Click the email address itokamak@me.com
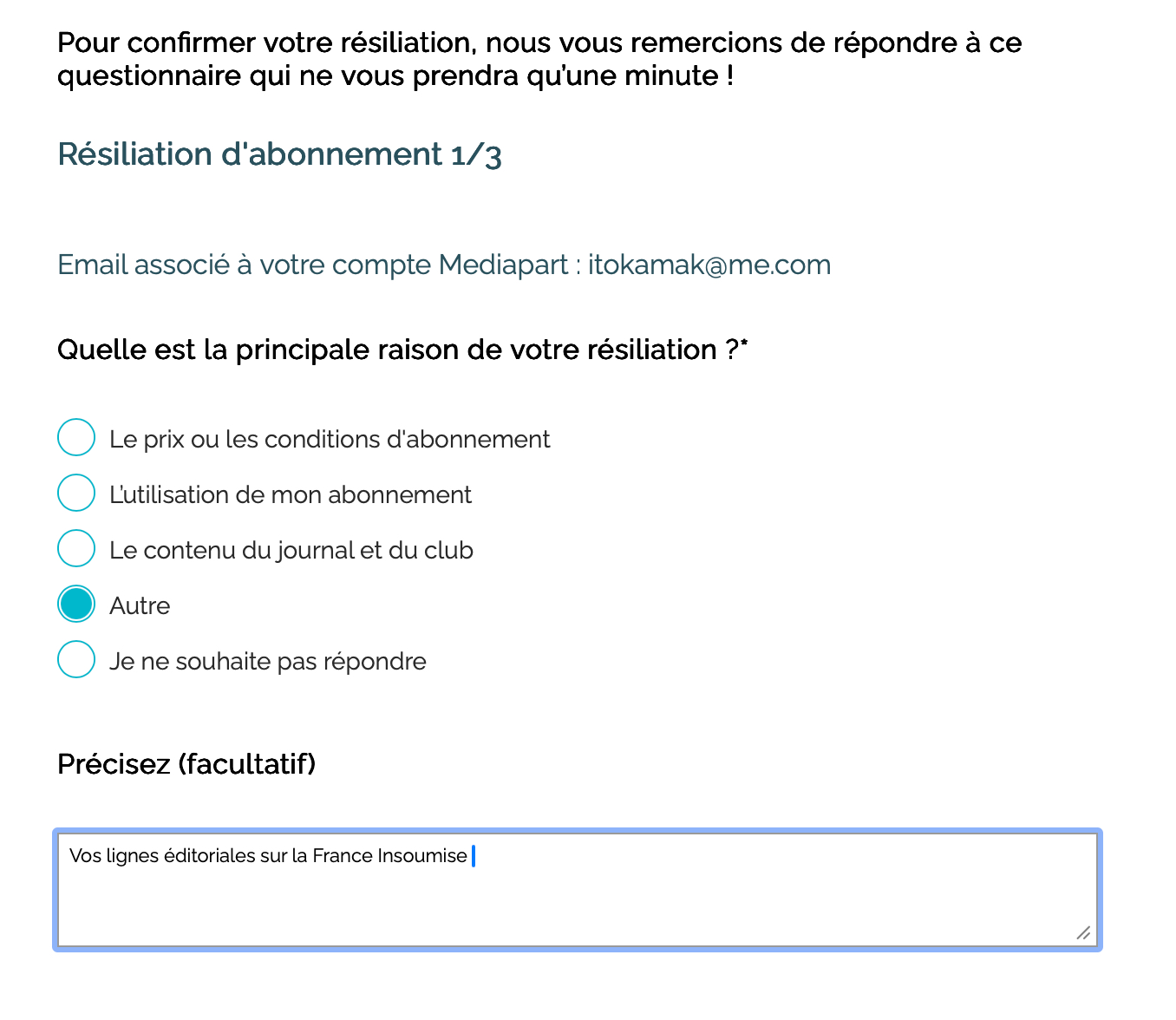 coord(709,265)
